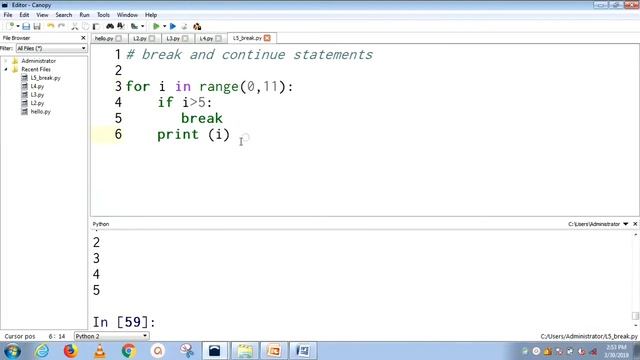Screen dimensions: 640x360
Task: Expand the dropdown beside the indent tool
Action: pos(142,27)
